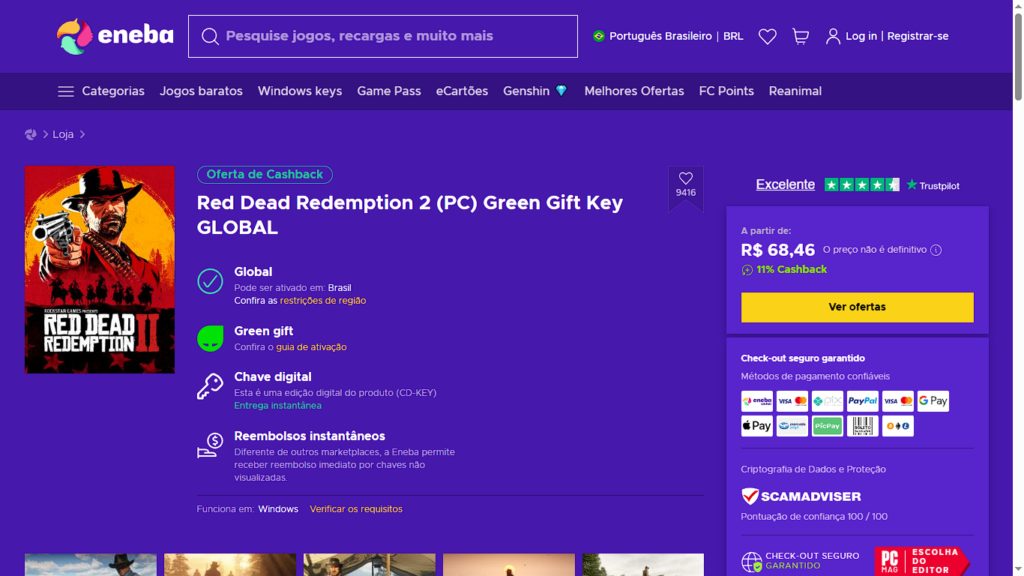The height and width of the screenshot is (576, 1024).
Task: Open the Game Pass menu item
Action: (x=388, y=91)
